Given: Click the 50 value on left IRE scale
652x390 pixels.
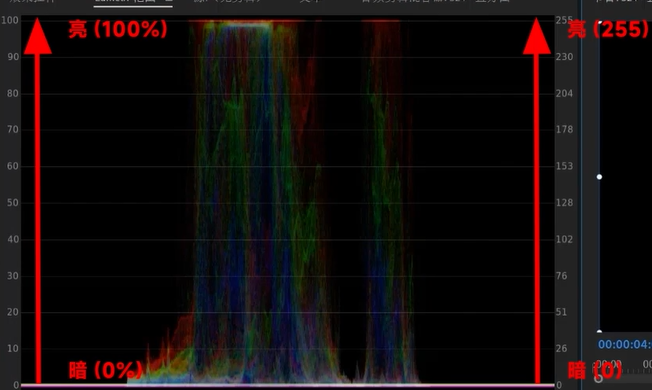Looking at the screenshot, I should click(13, 202).
